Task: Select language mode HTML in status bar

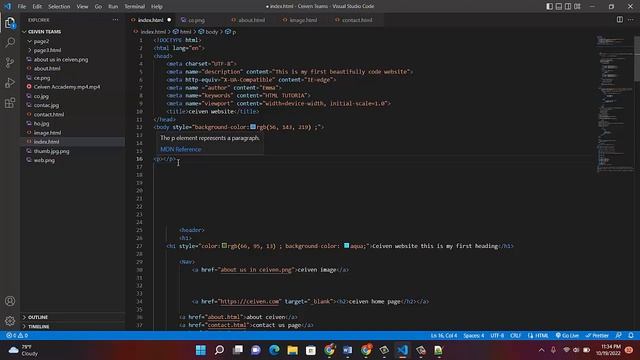Action: [538, 336]
